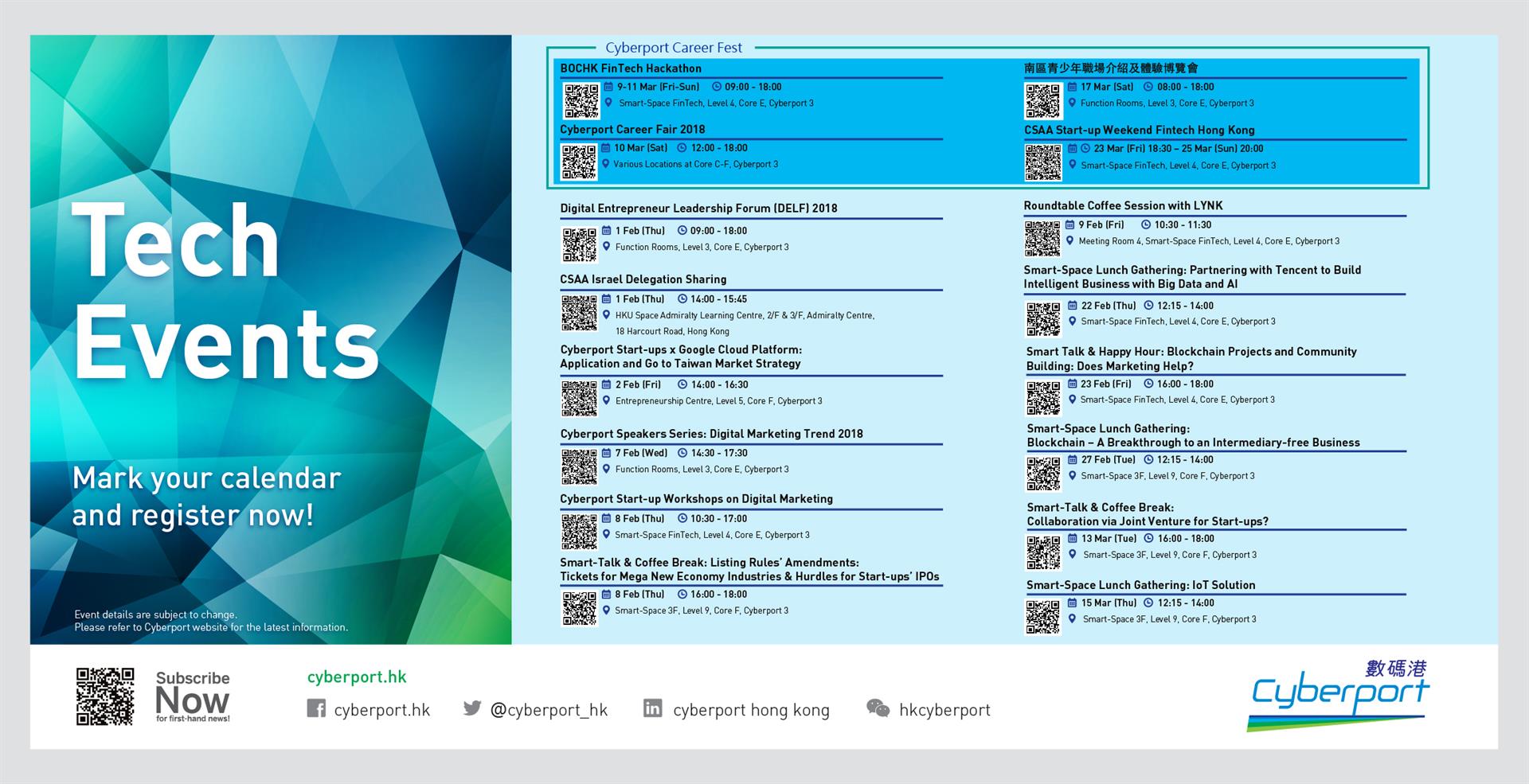The width and height of the screenshot is (1529, 784).
Task: Click the DELF 2018 forum QR code
Action: coord(580,244)
